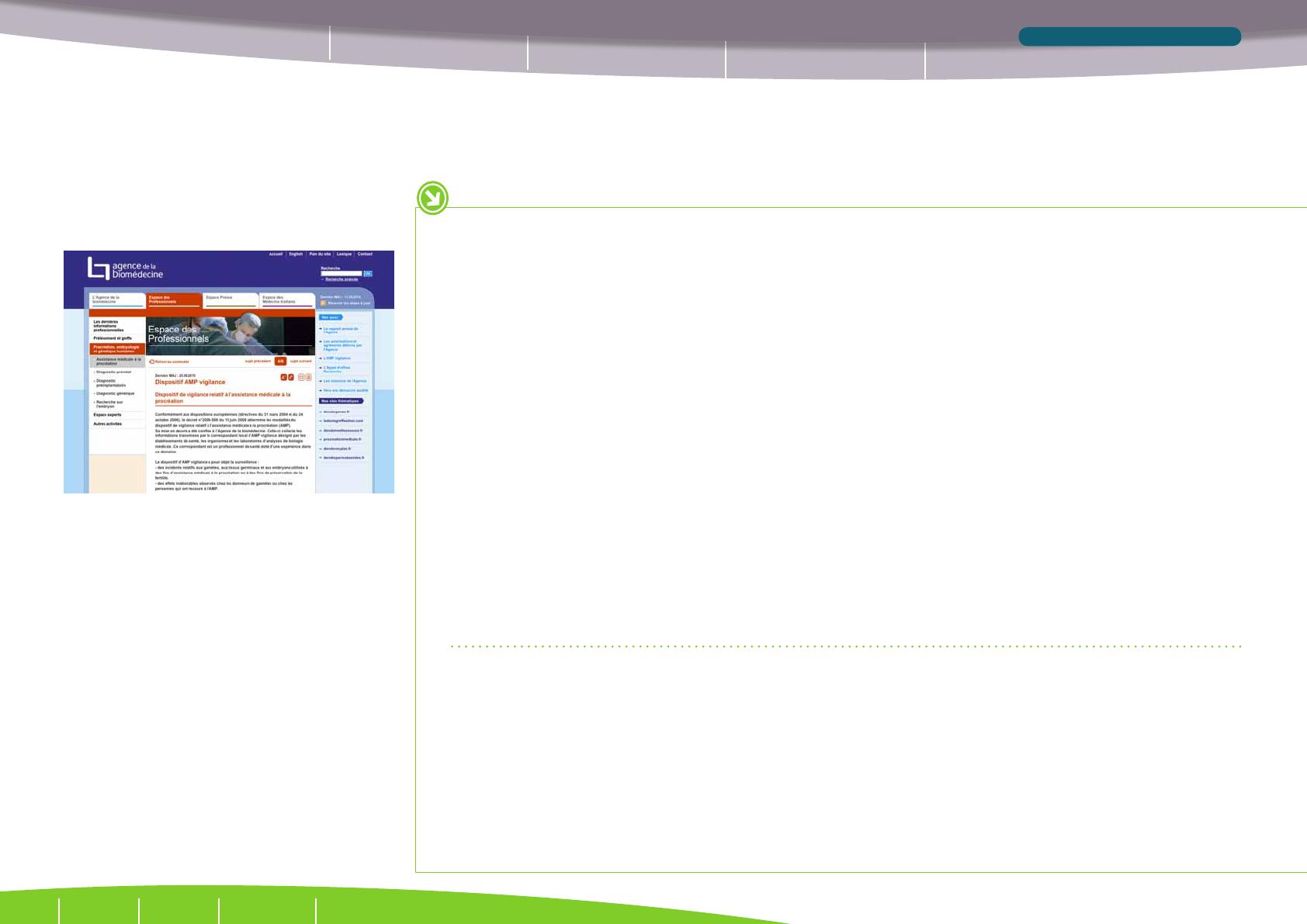Open the procreationmedicale.fr link
Image resolution: width=1307 pixels, height=924 pixels.
342,439
